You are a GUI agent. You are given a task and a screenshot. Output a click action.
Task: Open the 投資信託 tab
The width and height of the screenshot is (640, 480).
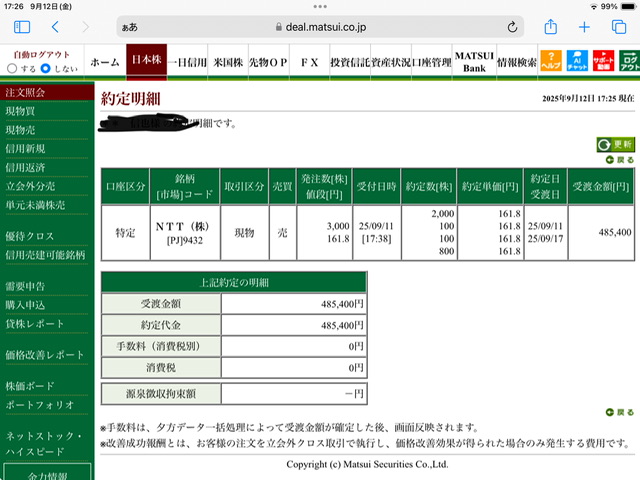[350, 62]
